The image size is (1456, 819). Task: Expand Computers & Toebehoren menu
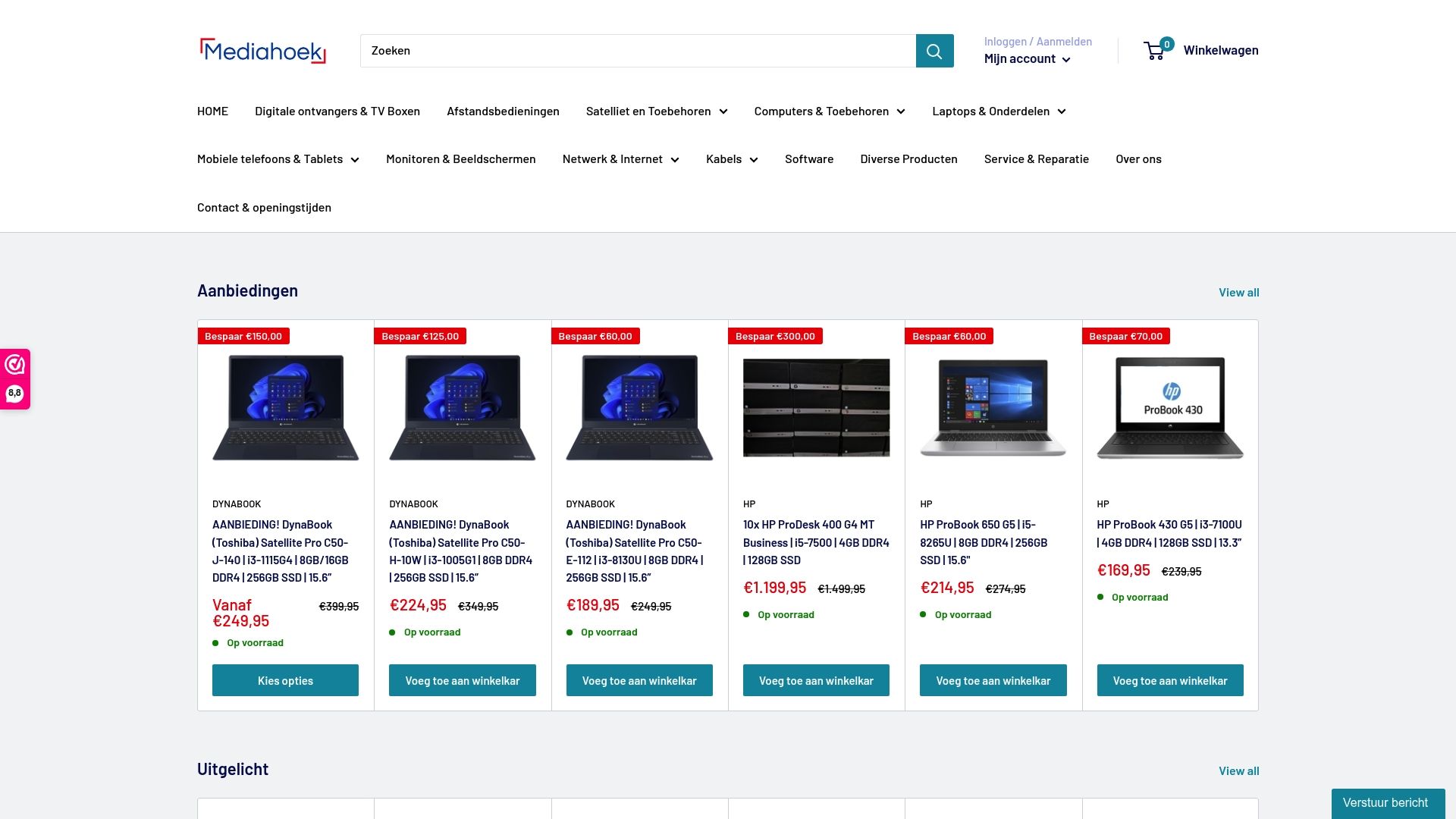[x=830, y=111]
